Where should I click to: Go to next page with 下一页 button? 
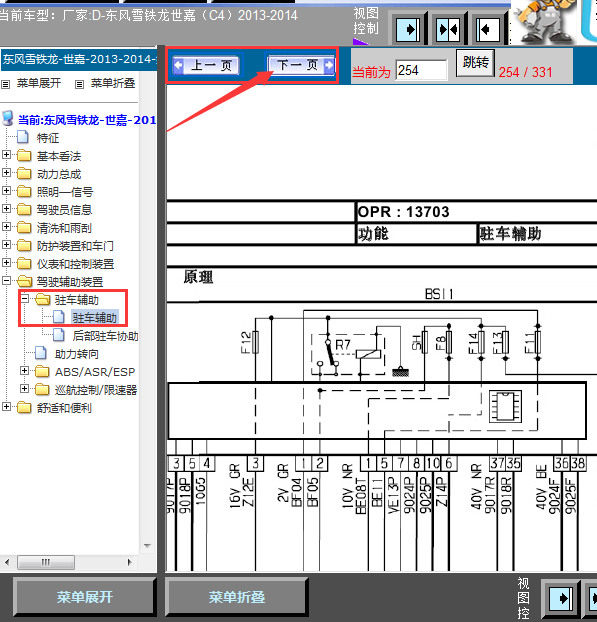301,65
